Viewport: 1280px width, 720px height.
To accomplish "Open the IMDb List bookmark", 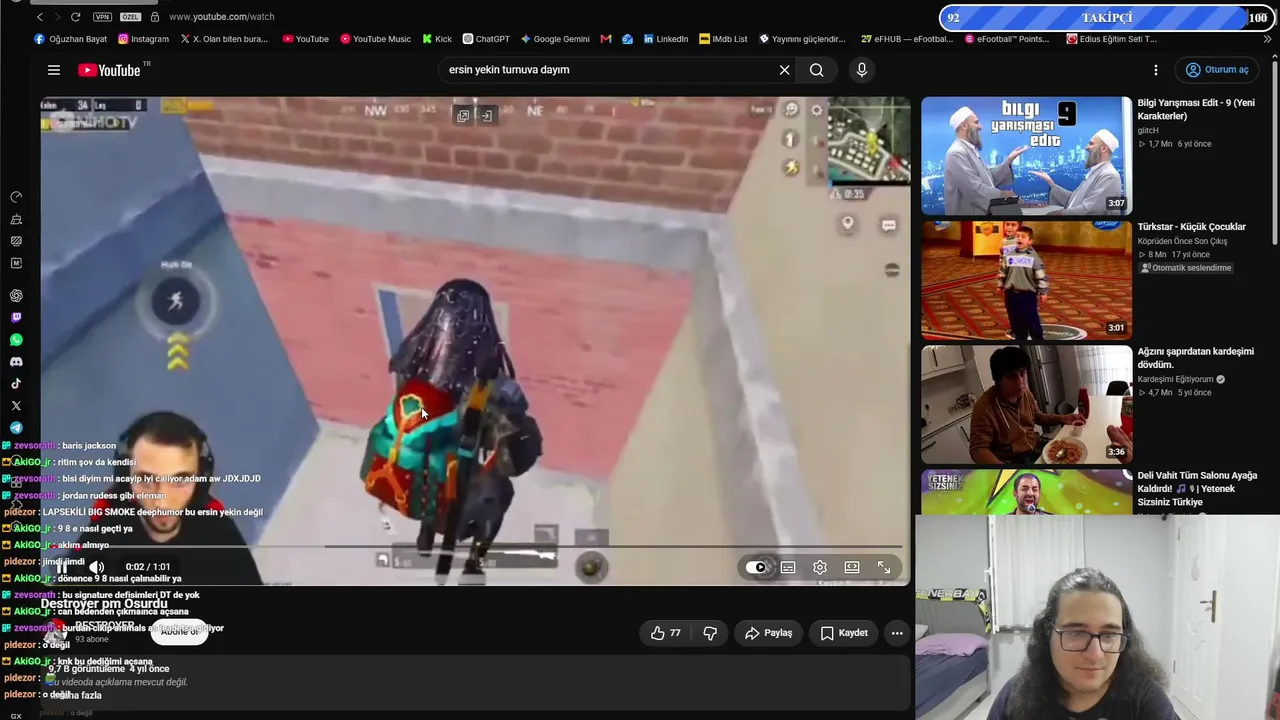I will click(x=723, y=39).
